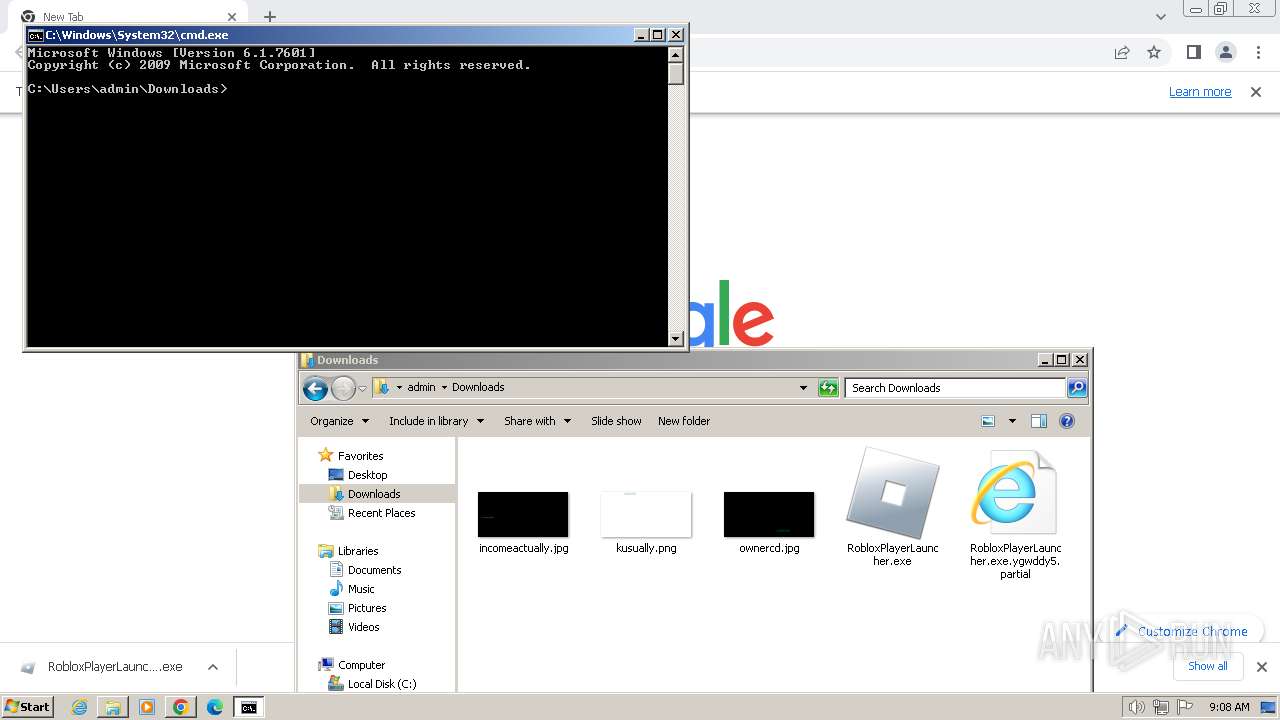Click the search magnifier in Downloads window
This screenshot has width=1280, height=720.
point(1077,388)
